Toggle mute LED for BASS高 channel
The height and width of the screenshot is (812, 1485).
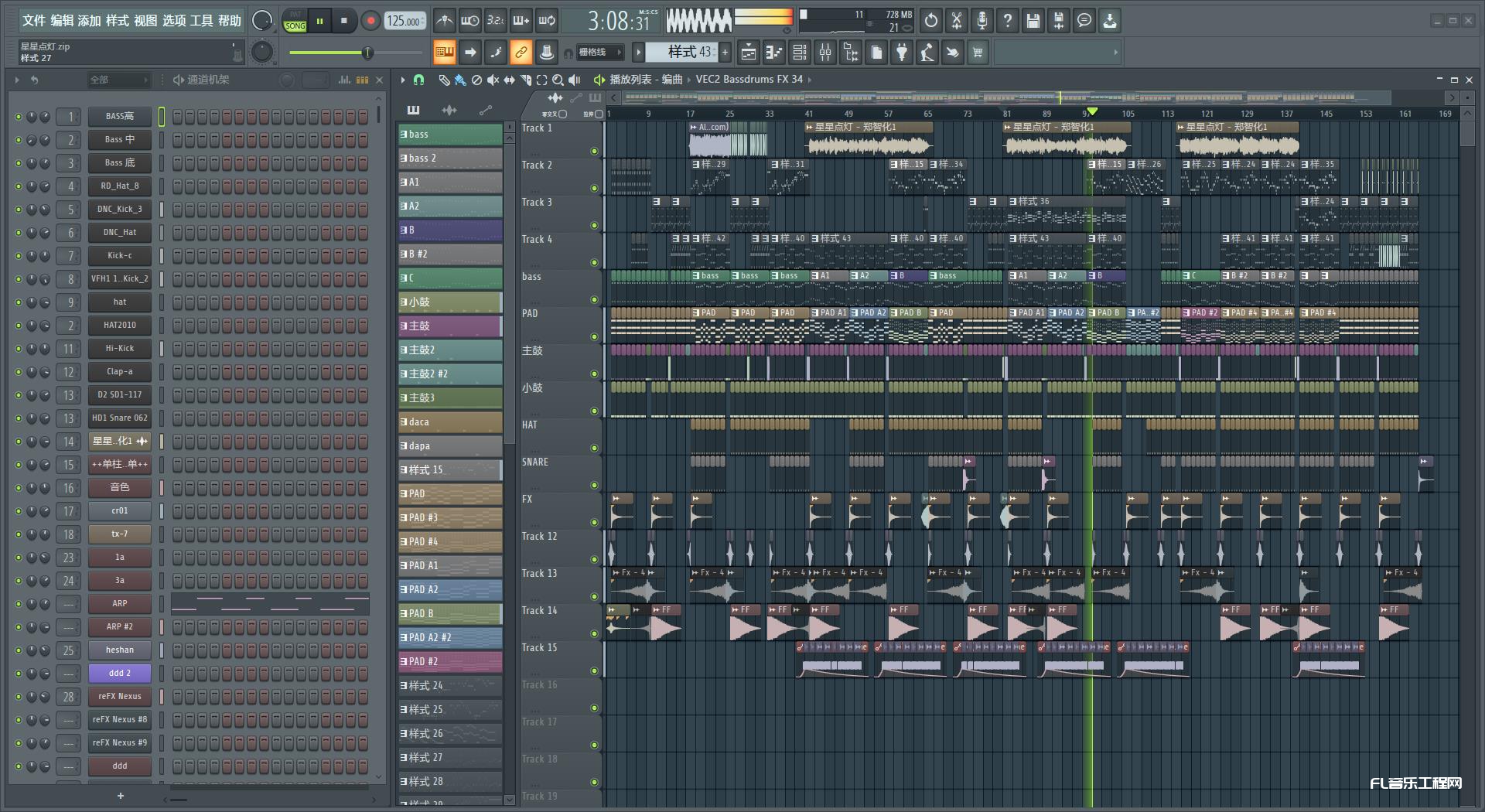pyautogui.click(x=19, y=117)
